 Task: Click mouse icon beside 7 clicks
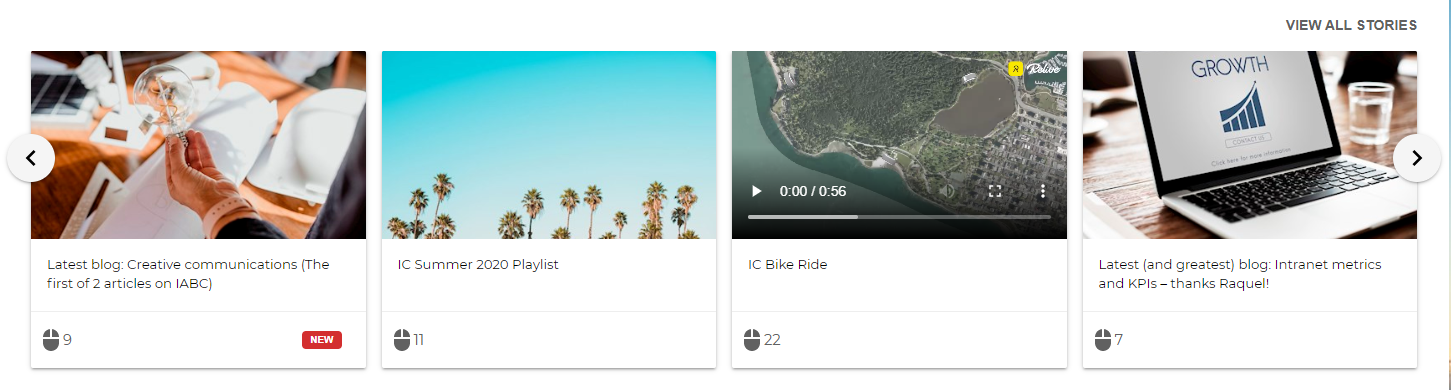[x=1103, y=340]
